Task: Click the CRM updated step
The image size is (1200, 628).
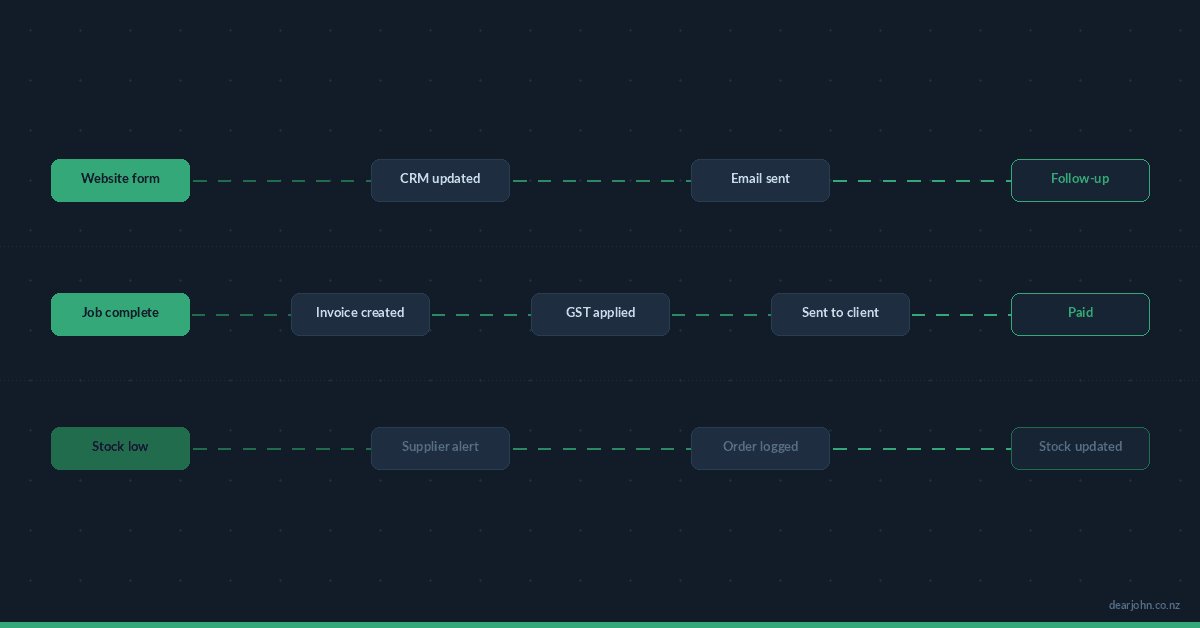Action: [440, 180]
